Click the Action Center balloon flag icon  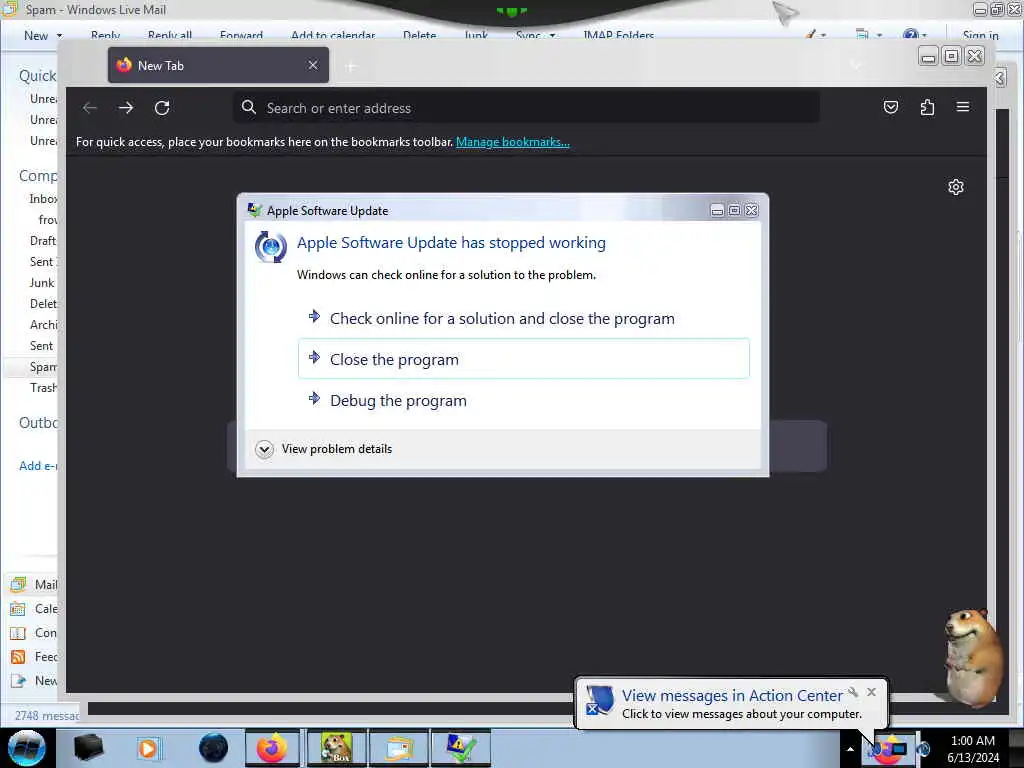point(599,700)
